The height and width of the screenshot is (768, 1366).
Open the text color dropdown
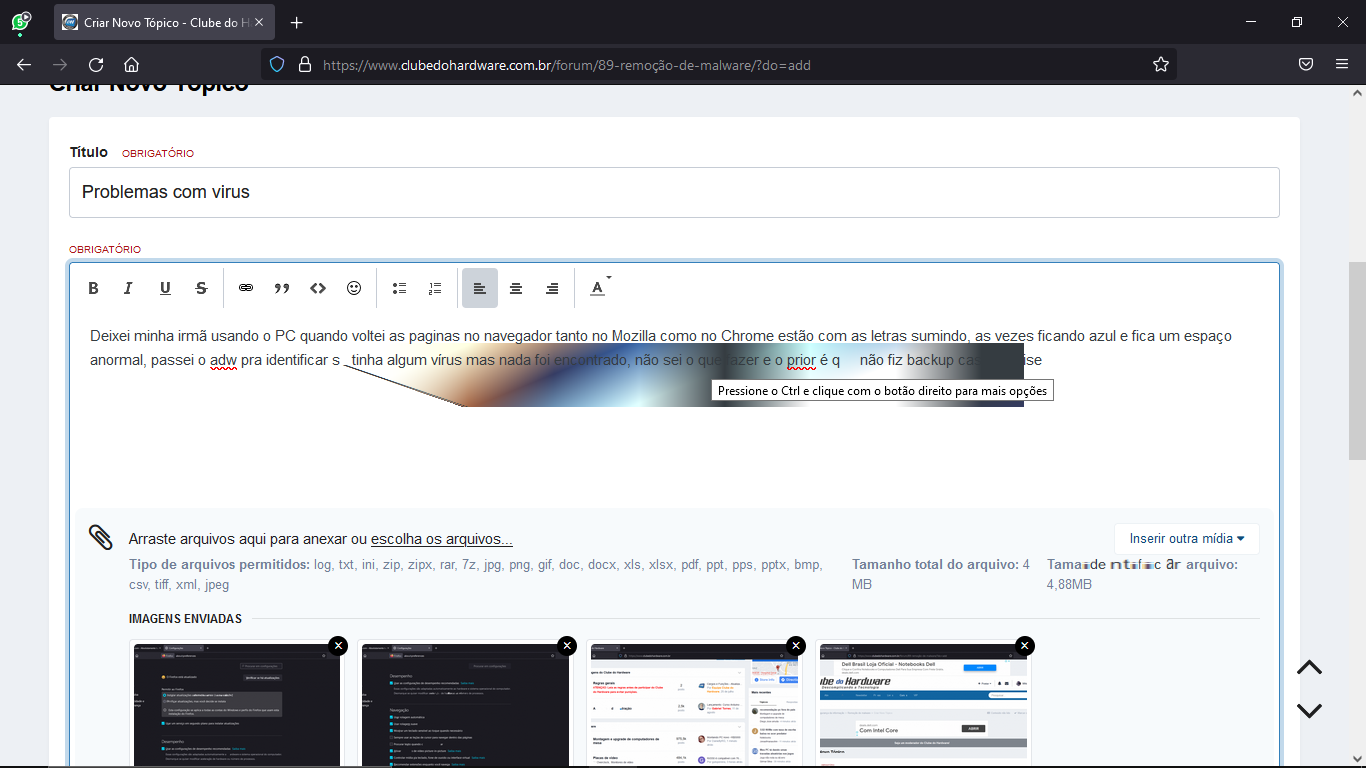coord(599,288)
